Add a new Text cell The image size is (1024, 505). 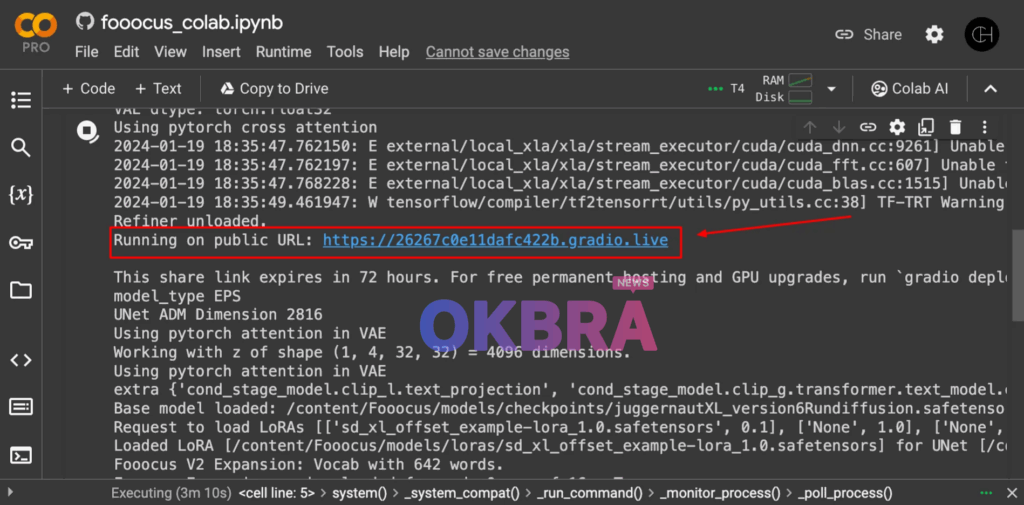coord(158,89)
